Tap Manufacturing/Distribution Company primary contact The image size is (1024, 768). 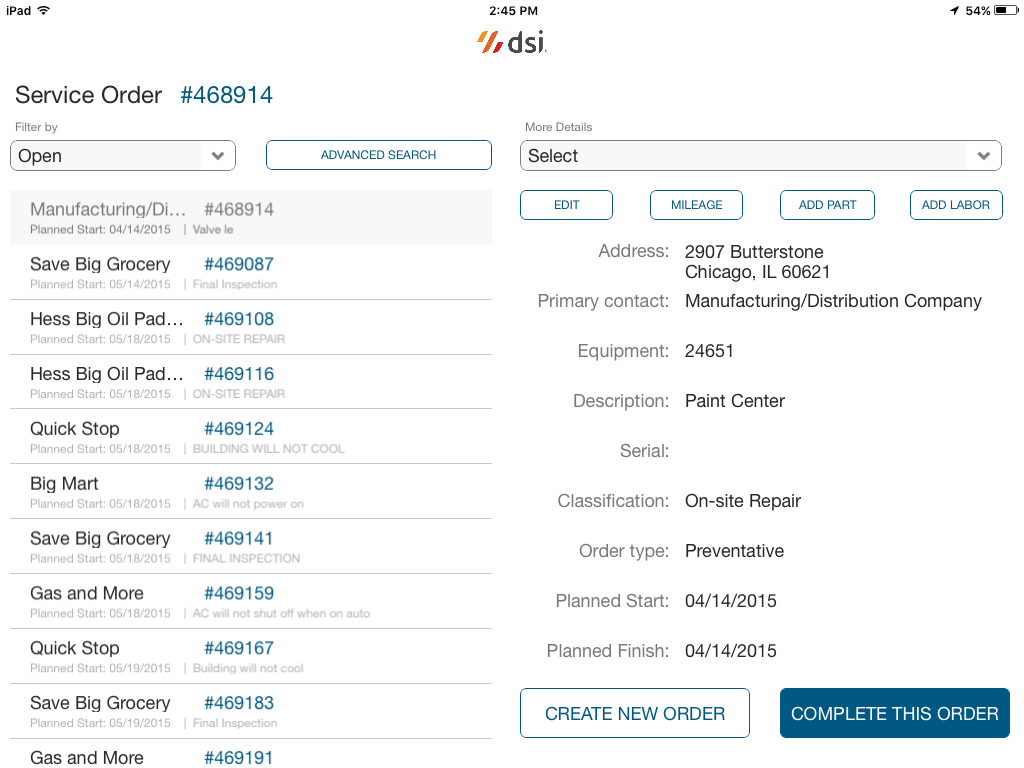833,301
